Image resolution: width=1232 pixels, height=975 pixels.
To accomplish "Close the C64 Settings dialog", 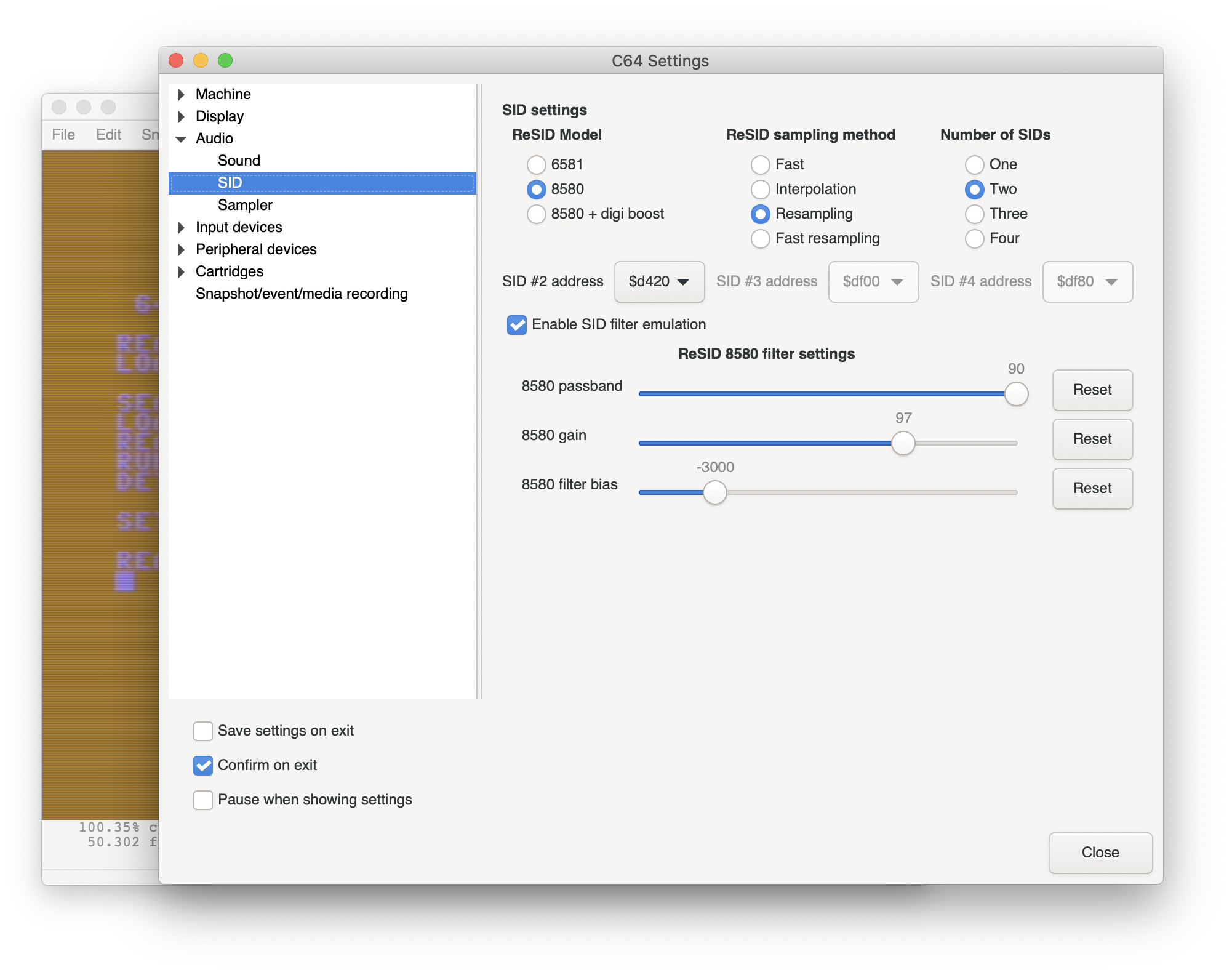I will pyautogui.click(x=1100, y=853).
